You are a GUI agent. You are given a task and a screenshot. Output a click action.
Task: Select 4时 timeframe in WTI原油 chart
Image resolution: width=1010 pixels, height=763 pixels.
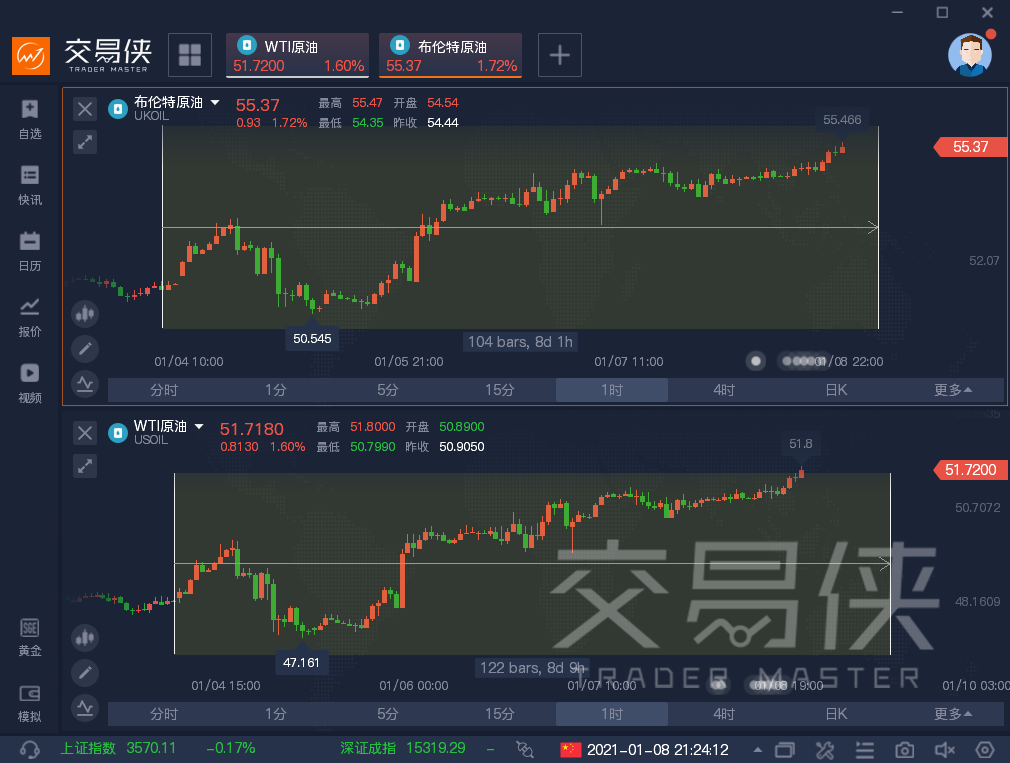(x=724, y=713)
